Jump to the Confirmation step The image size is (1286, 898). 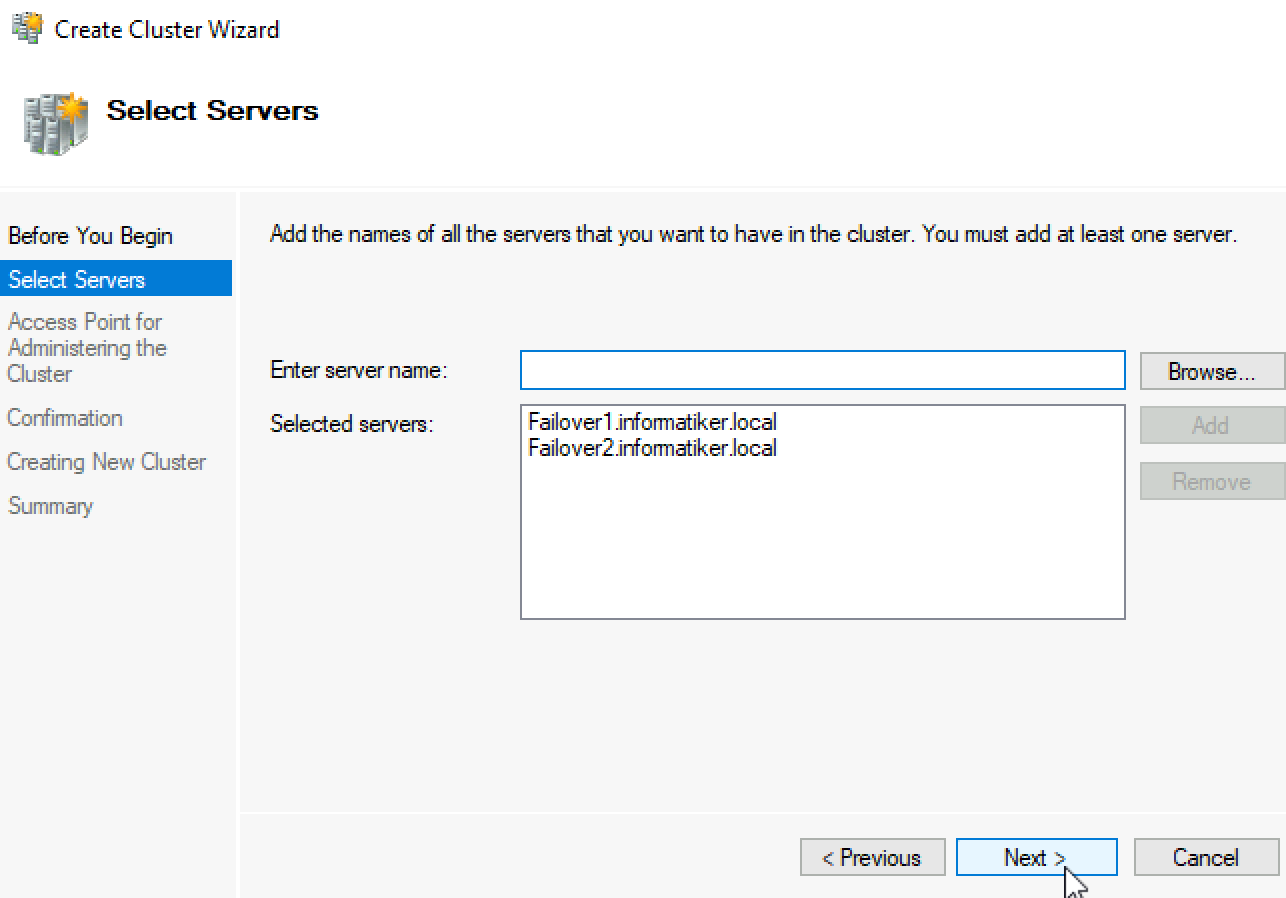click(x=65, y=418)
